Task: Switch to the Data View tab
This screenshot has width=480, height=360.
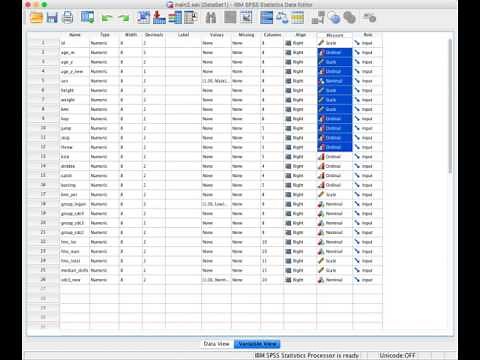Action: click(x=217, y=344)
